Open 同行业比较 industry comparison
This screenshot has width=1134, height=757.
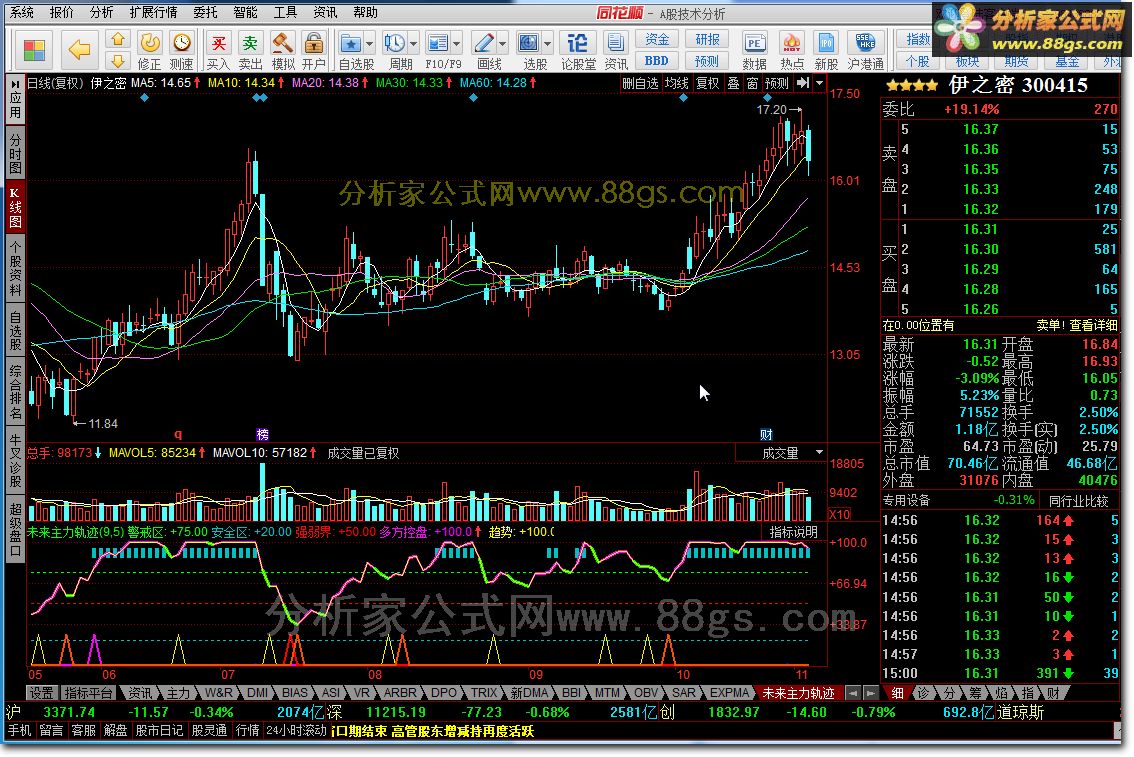(1078, 500)
